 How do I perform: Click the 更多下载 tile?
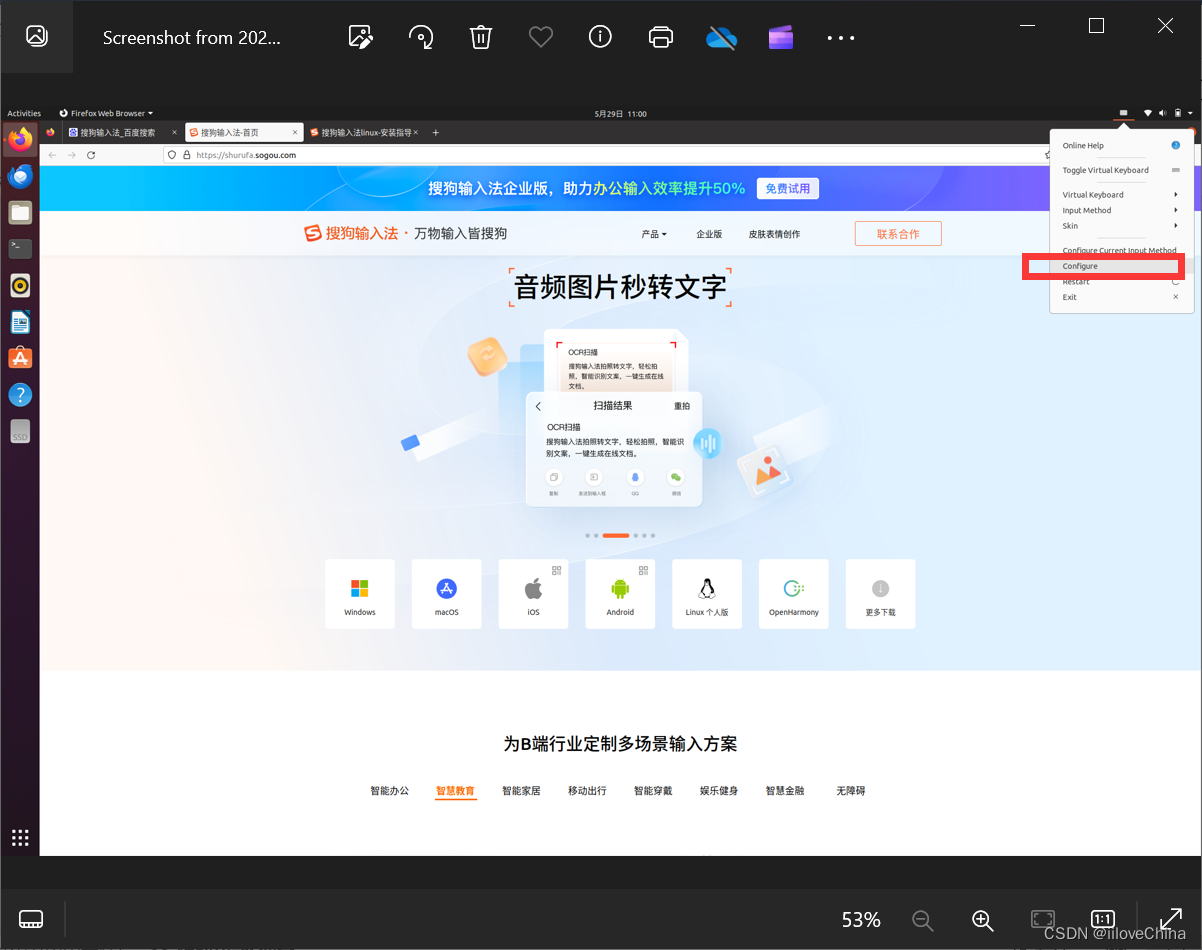880,594
